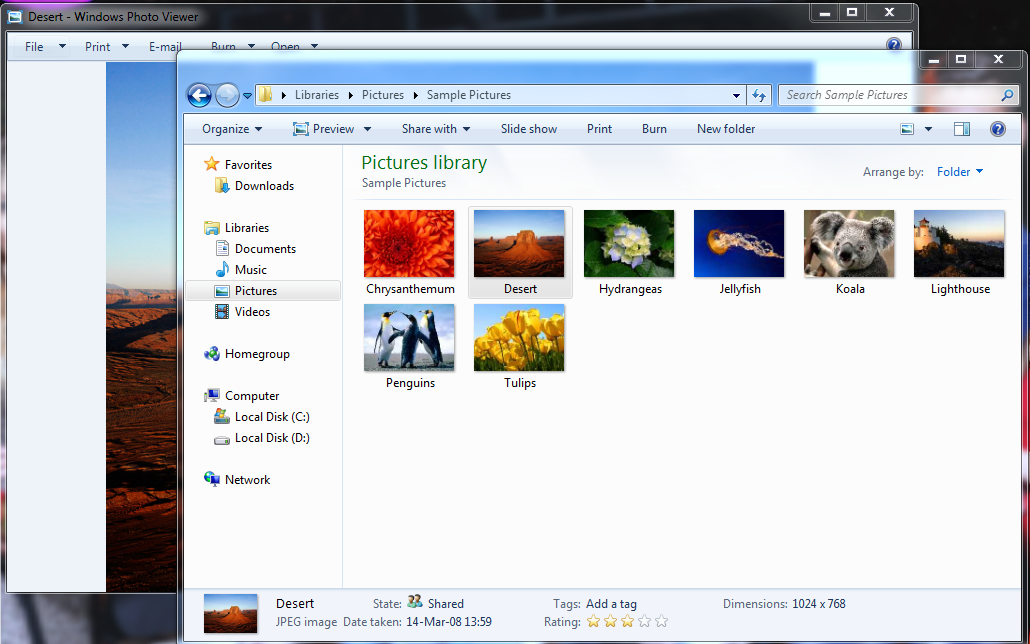
Task: Click Pictures in the address breadcrumb
Action: [382, 95]
